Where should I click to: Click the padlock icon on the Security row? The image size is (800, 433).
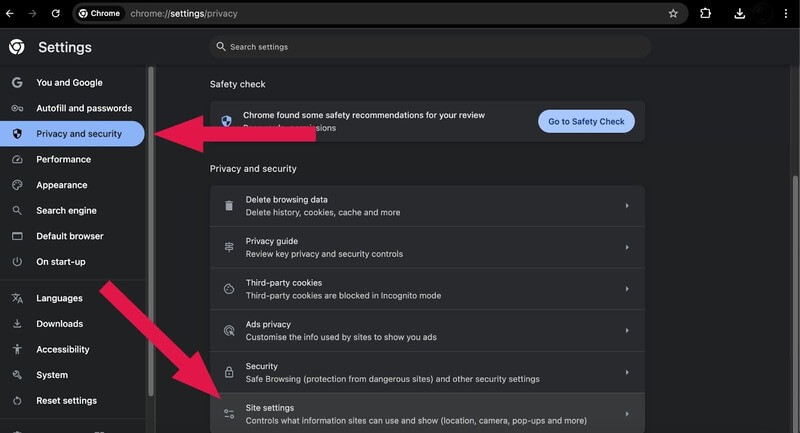(229, 372)
